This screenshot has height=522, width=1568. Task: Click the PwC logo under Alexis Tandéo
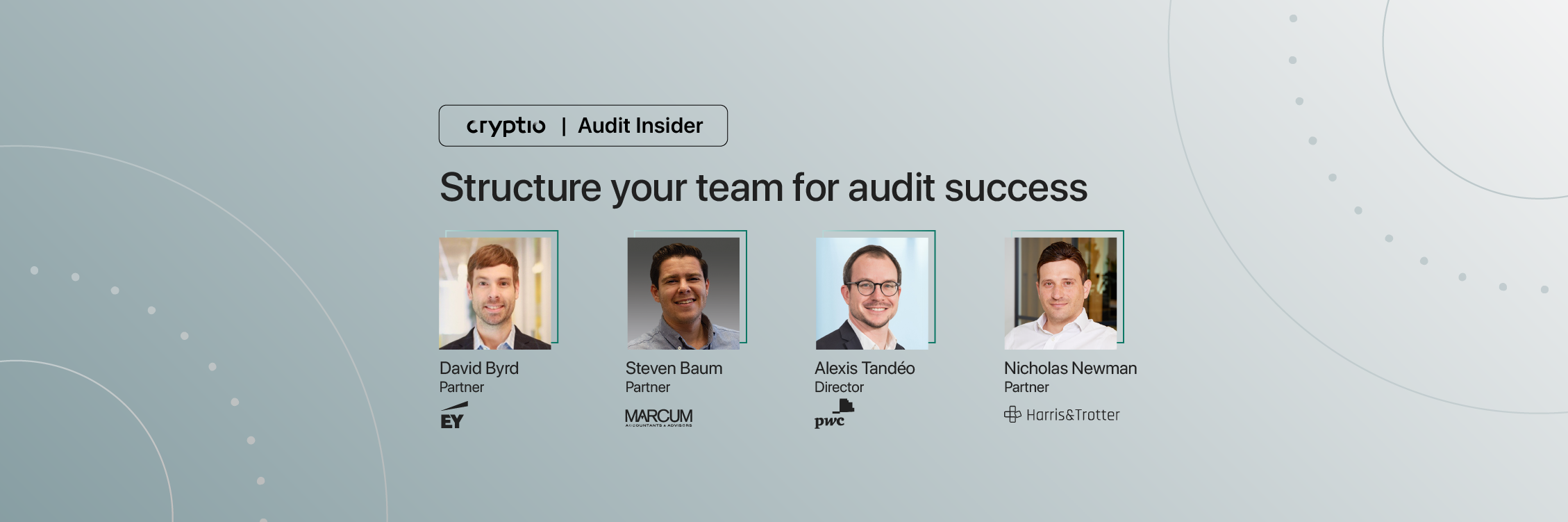click(834, 414)
